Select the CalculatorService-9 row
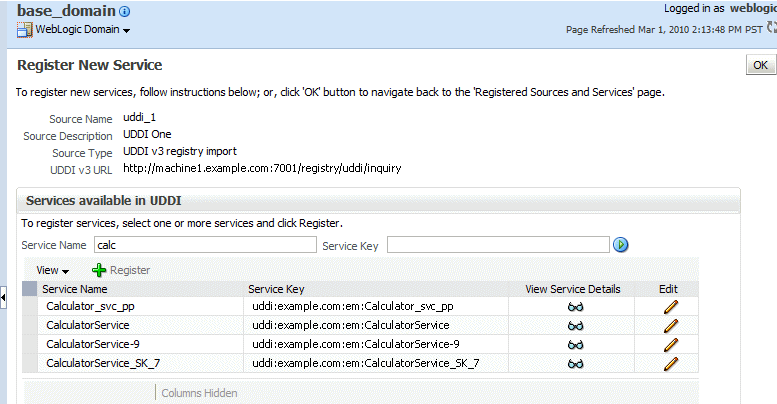The image size is (777, 404). [92, 344]
